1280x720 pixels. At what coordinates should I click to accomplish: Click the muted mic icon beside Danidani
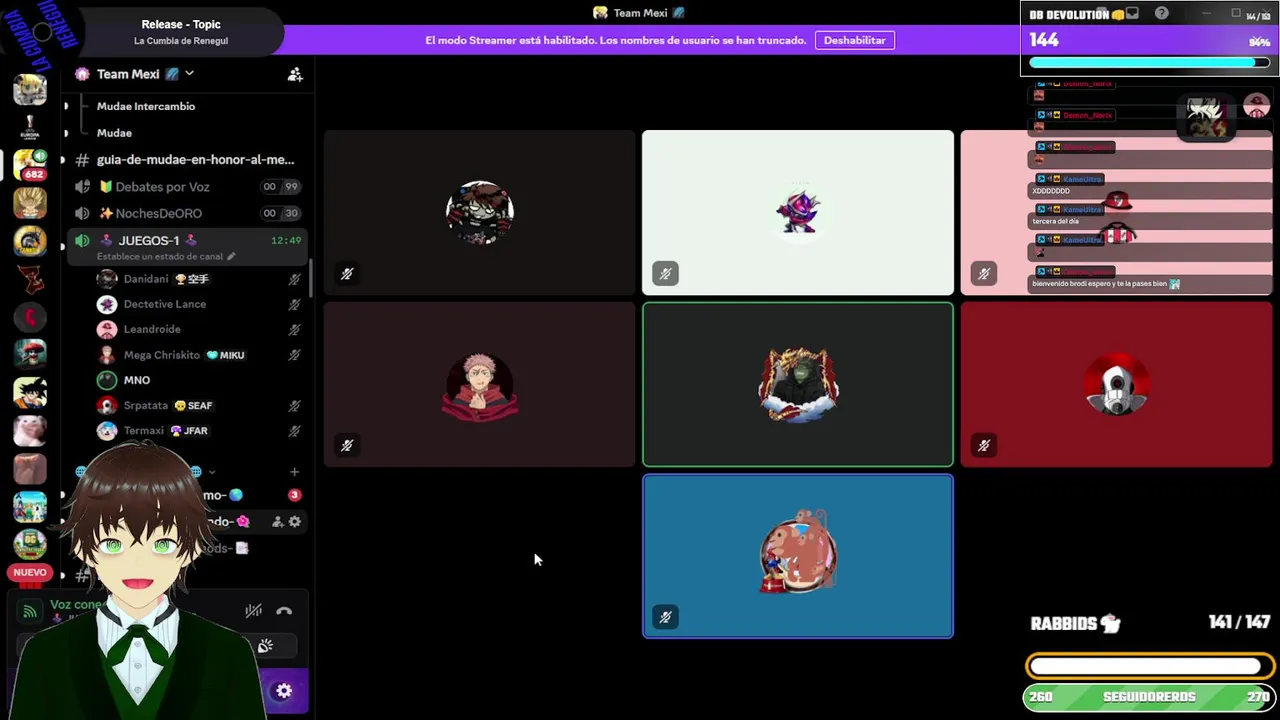(x=294, y=280)
